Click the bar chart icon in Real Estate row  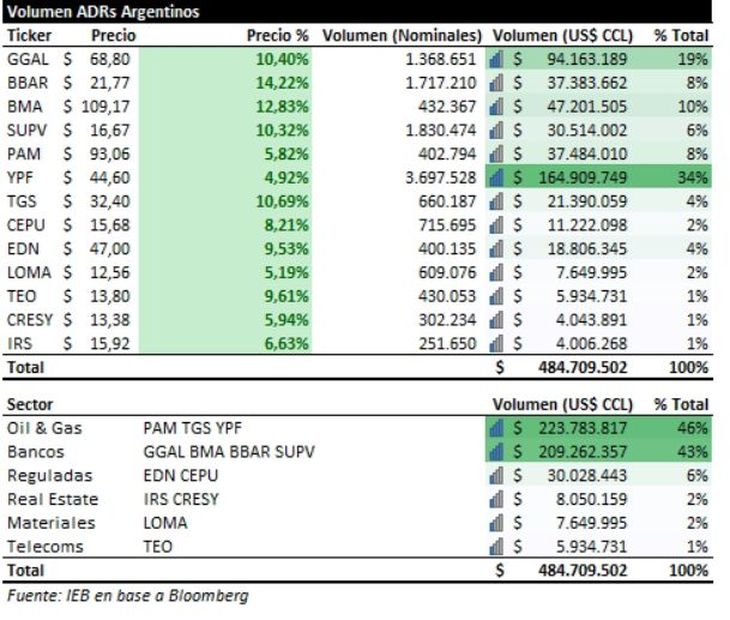496,499
